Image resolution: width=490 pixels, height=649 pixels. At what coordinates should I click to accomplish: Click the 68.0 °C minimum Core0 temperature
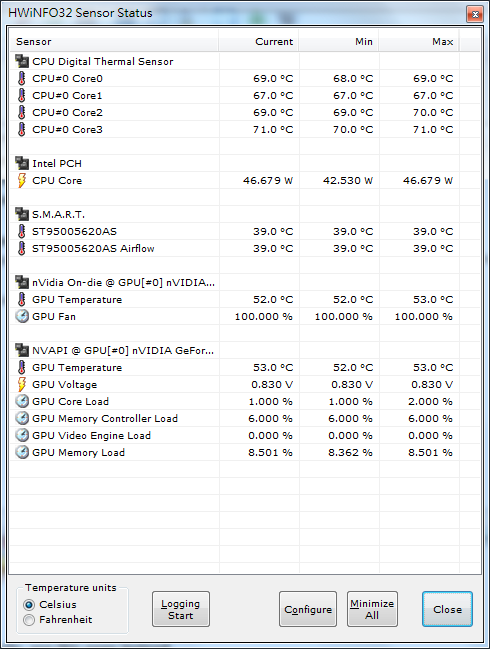point(353,78)
